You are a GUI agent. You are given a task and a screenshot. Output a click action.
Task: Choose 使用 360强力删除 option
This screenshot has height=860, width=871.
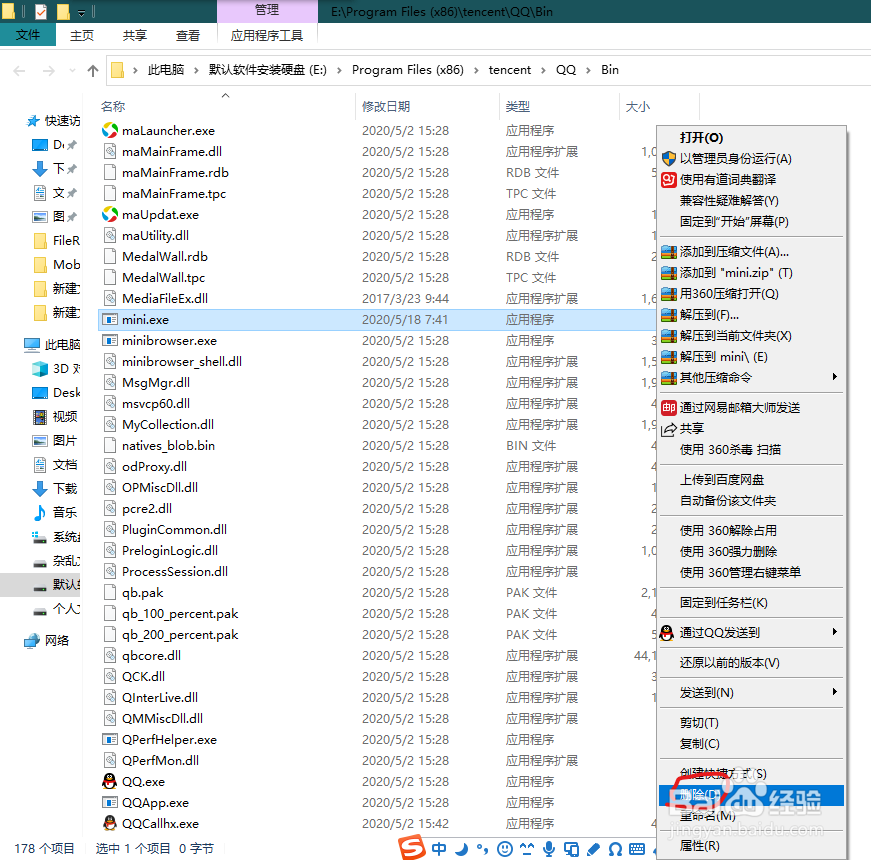click(x=752, y=551)
